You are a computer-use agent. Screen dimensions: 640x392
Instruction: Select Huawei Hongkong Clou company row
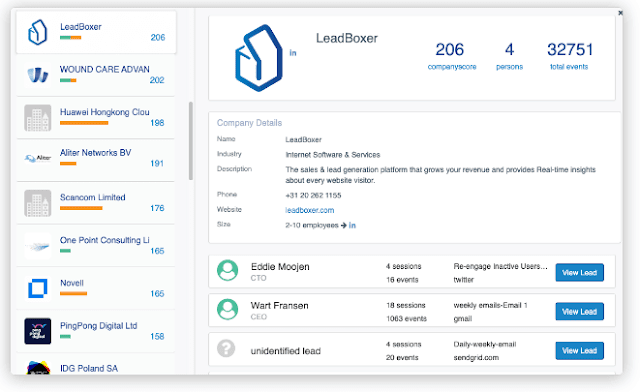click(96, 118)
